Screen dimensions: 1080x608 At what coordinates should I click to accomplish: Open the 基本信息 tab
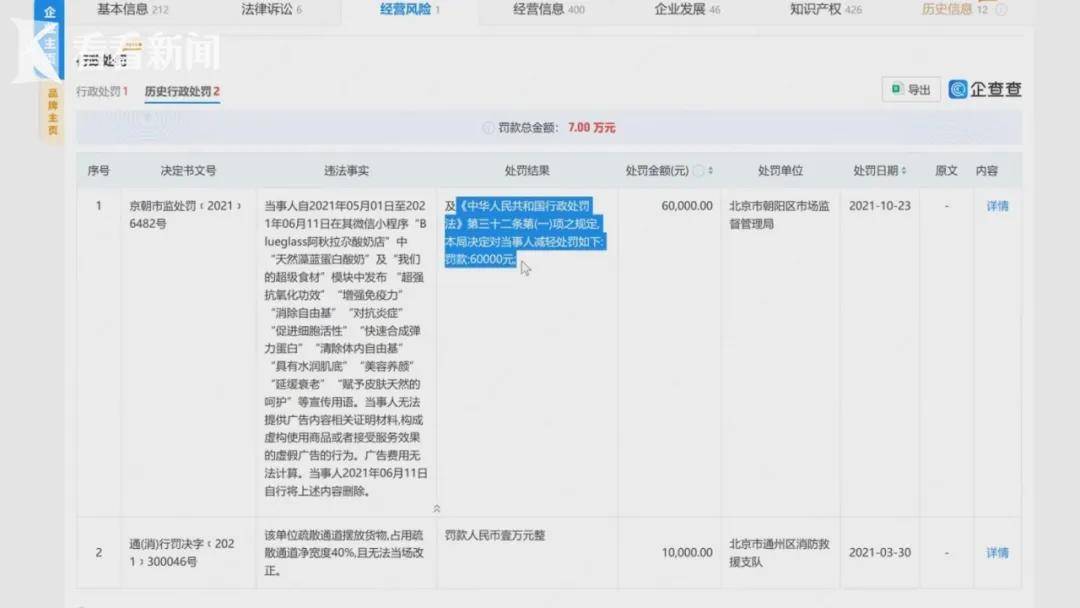click(x=124, y=9)
